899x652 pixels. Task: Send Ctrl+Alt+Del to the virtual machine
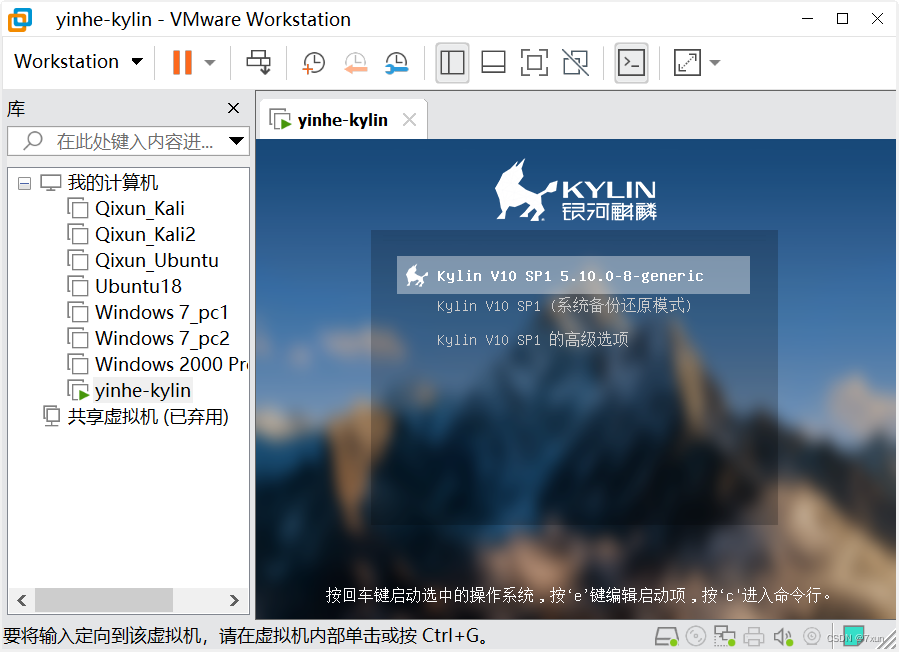tap(259, 62)
